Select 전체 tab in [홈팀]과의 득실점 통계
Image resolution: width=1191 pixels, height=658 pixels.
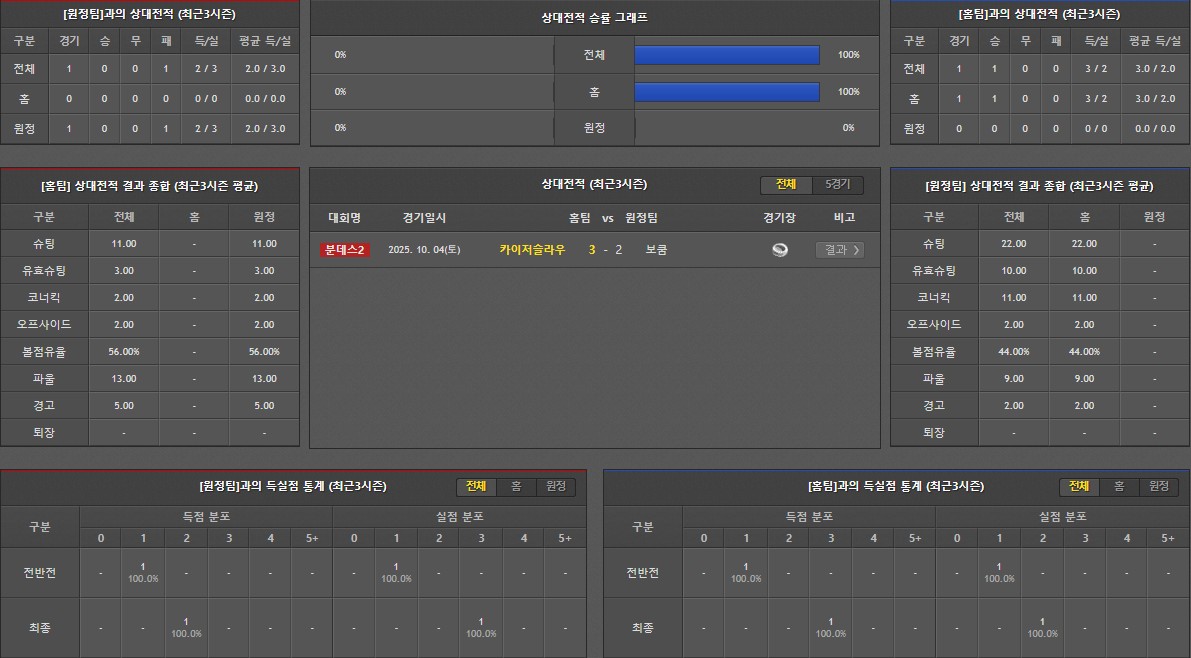coord(1079,486)
